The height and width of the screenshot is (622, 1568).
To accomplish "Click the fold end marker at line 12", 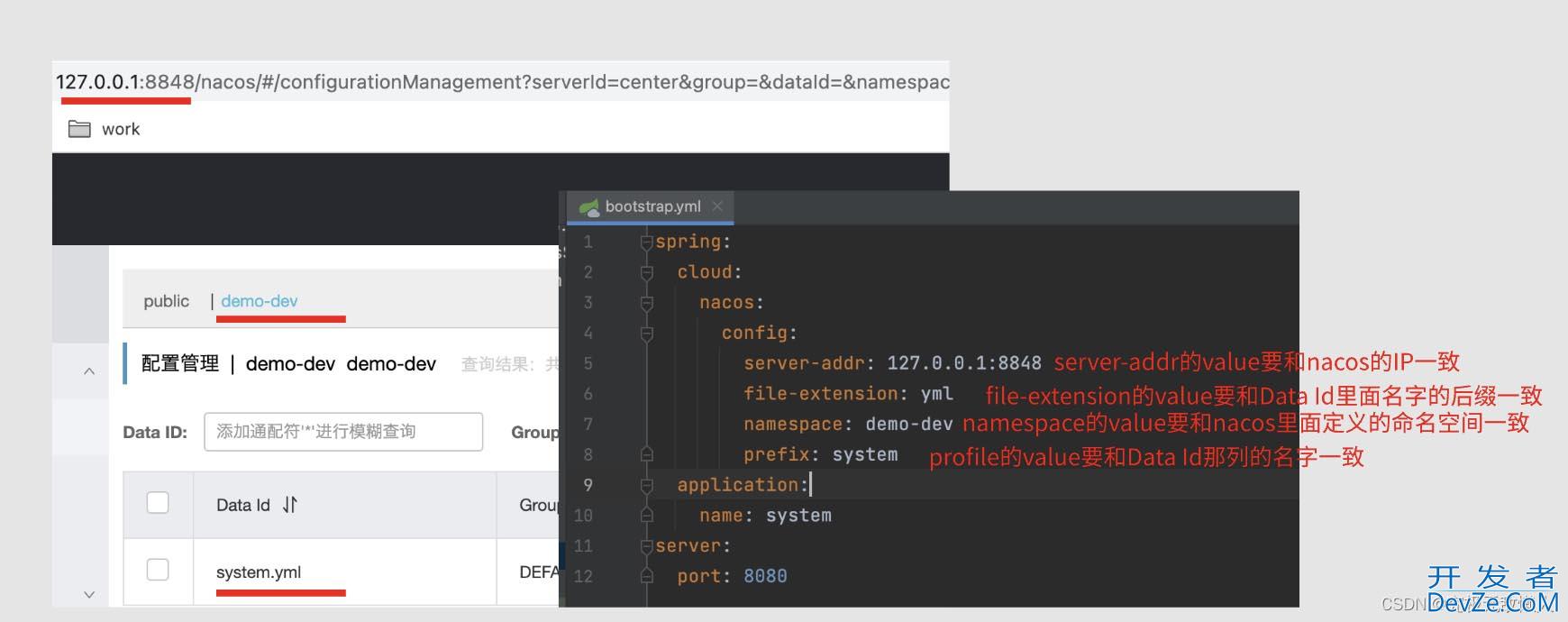I will tap(646, 576).
